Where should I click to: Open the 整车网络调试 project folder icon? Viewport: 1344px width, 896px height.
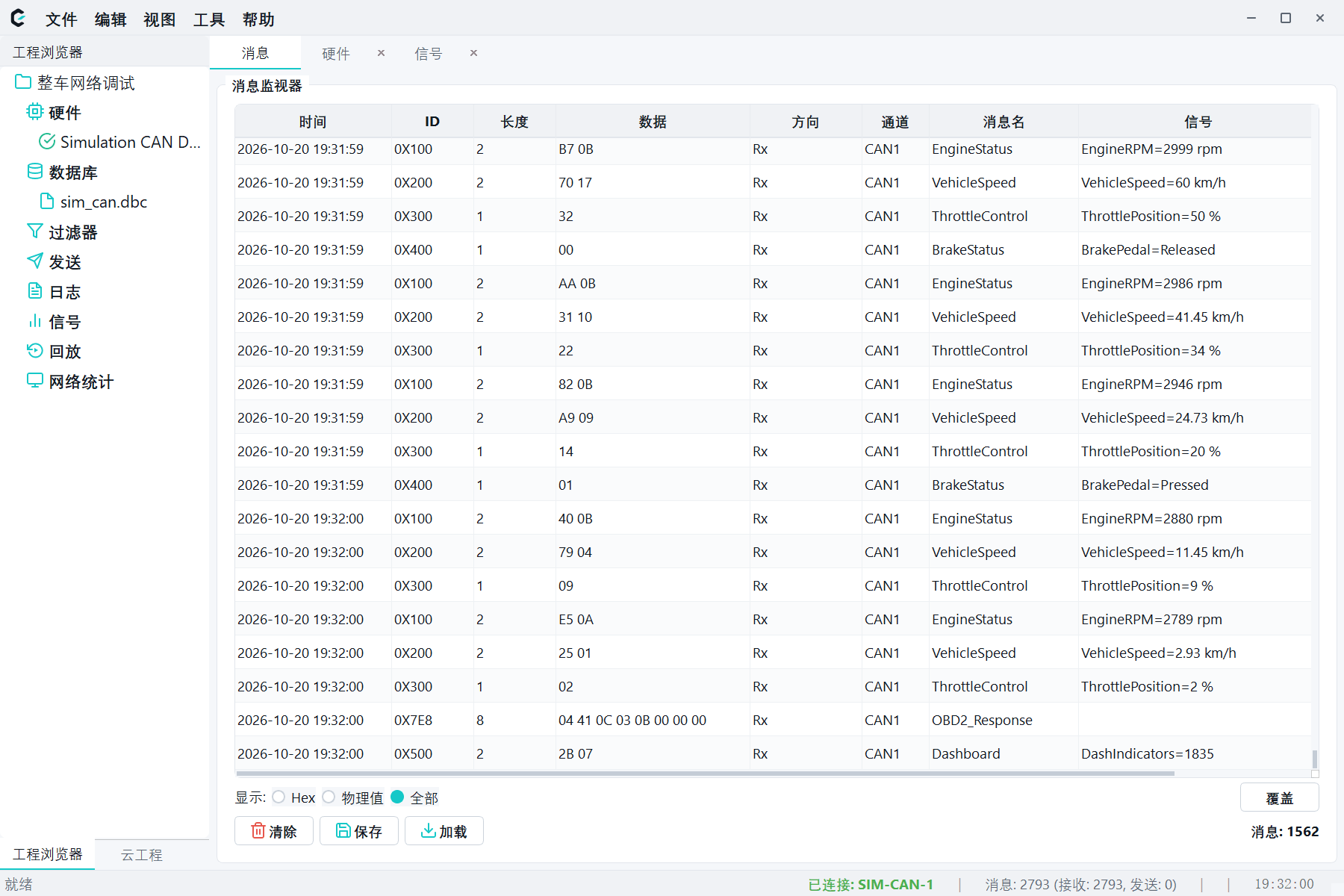point(23,81)
